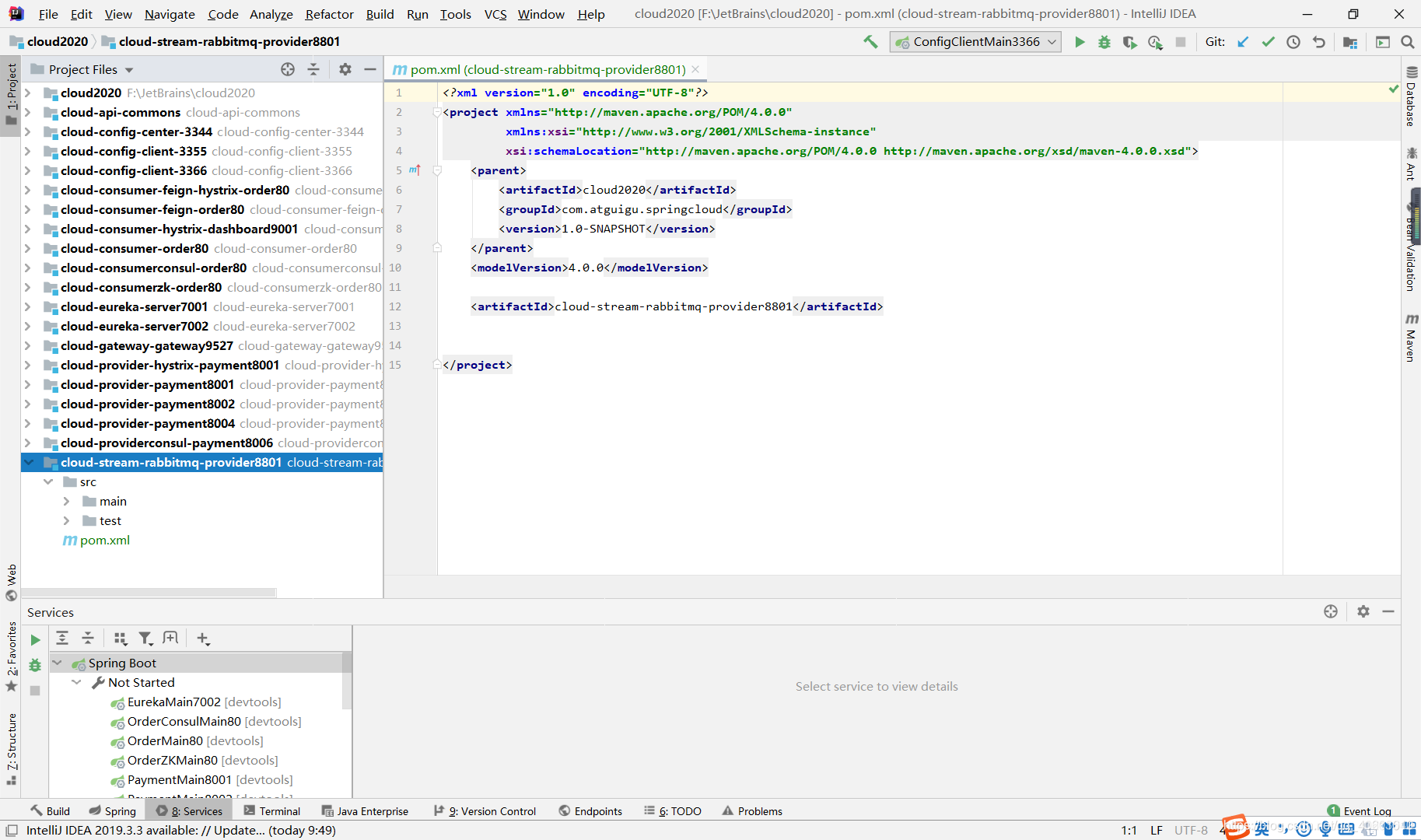This screenshot has width=1421, height=840.
Task: Open the Terminal tool window
Action: (x=272, y=810)
